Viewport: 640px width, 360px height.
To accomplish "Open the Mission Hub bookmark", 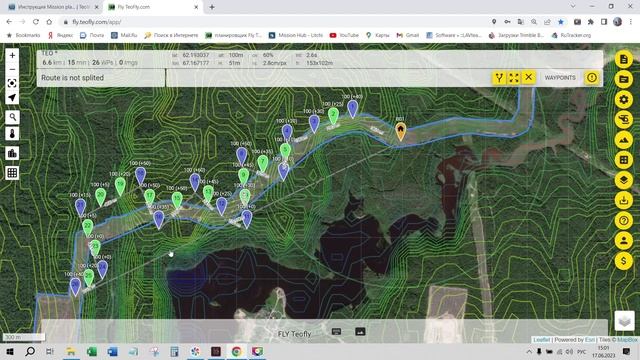I will point(296,36).
